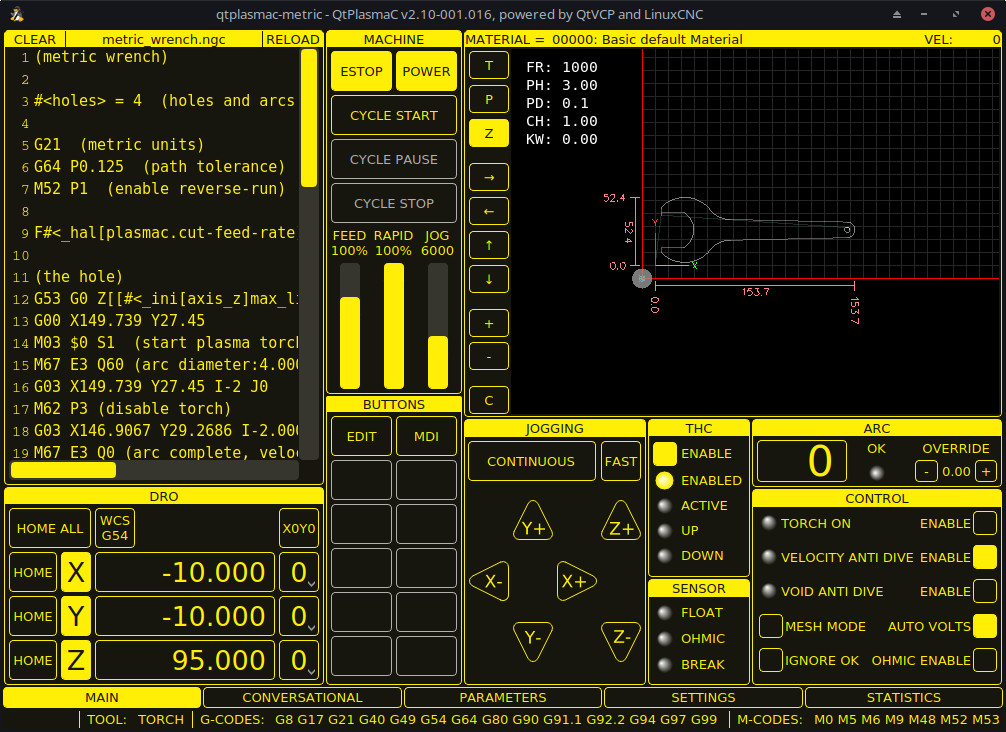Jog the X axis negative with X- icon
1006x732 pixels.
click(489, 580)
